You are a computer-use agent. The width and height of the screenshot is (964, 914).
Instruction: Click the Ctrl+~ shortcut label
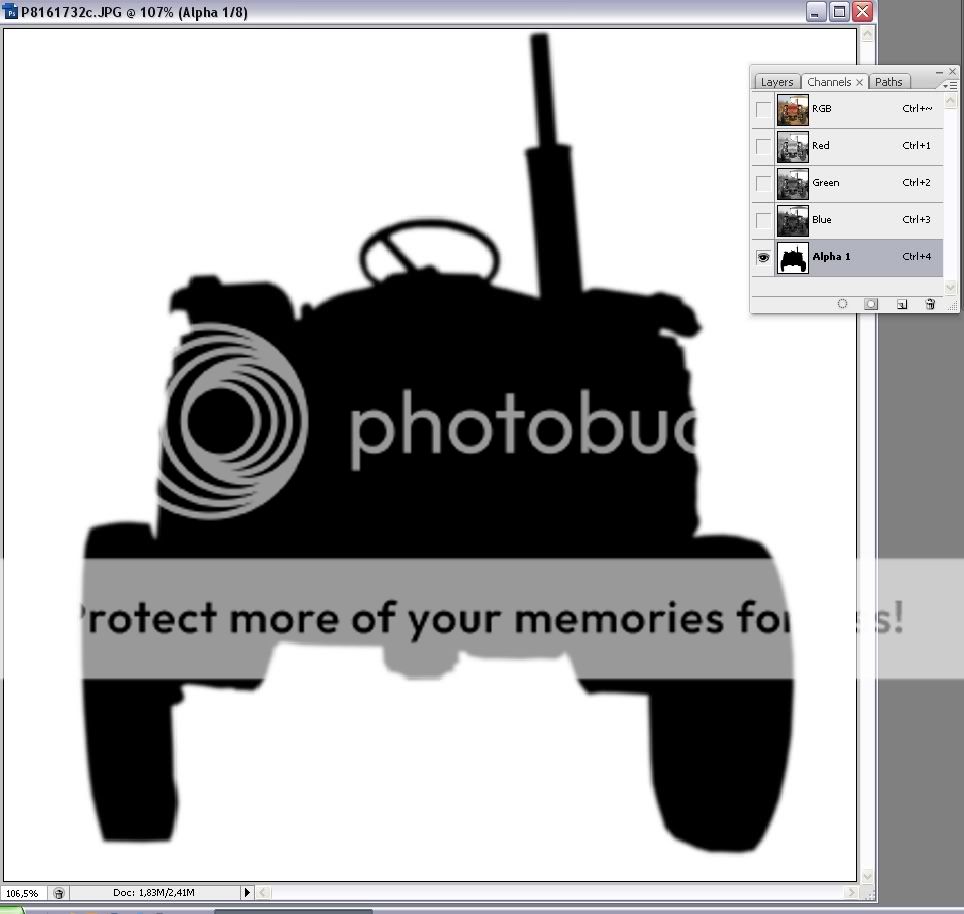tap(917, 109)
